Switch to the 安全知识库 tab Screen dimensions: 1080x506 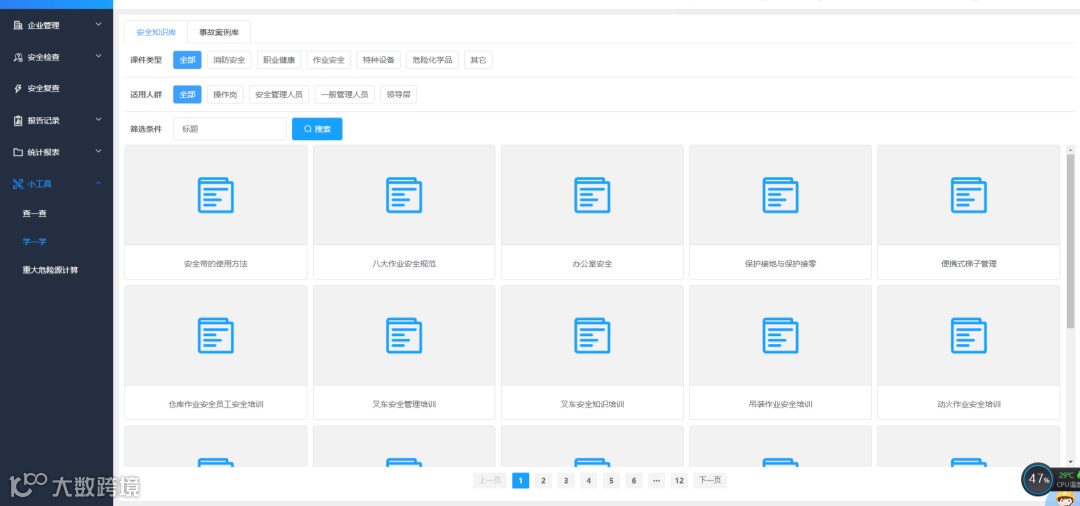click(156, 32)
